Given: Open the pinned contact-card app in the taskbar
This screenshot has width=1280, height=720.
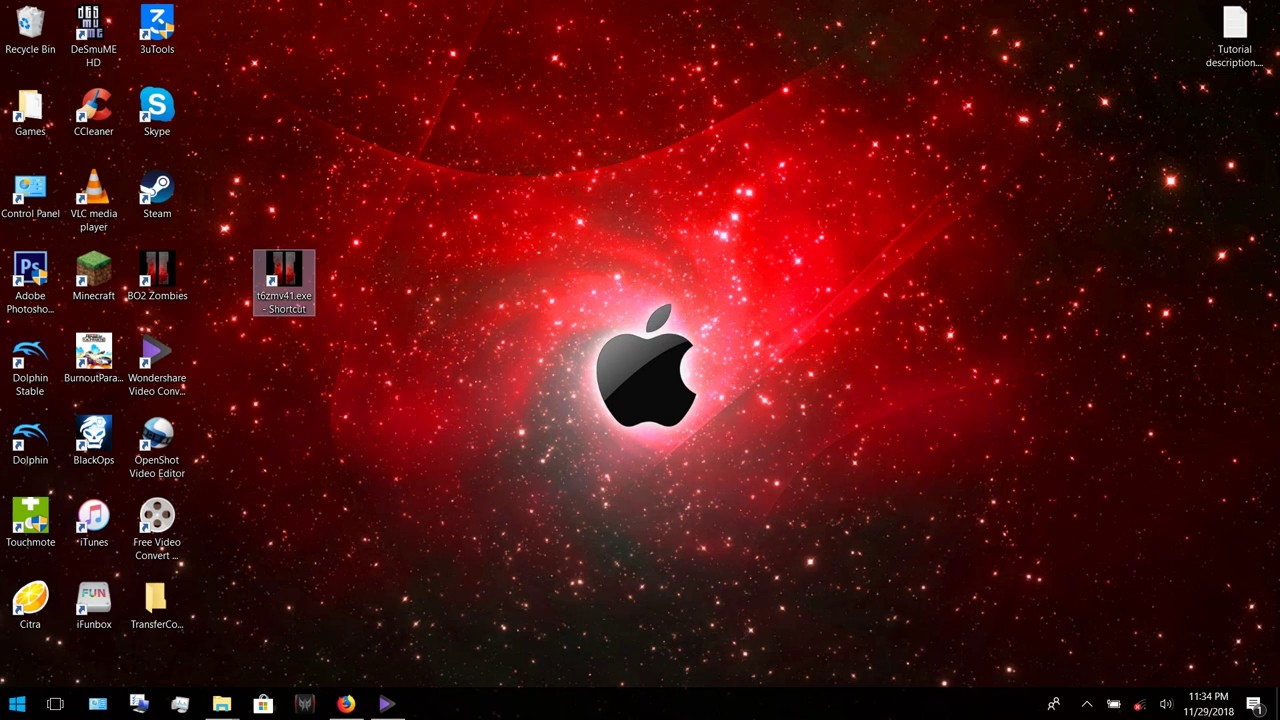Looking at the screenshot, I should (x=97, y=704).
